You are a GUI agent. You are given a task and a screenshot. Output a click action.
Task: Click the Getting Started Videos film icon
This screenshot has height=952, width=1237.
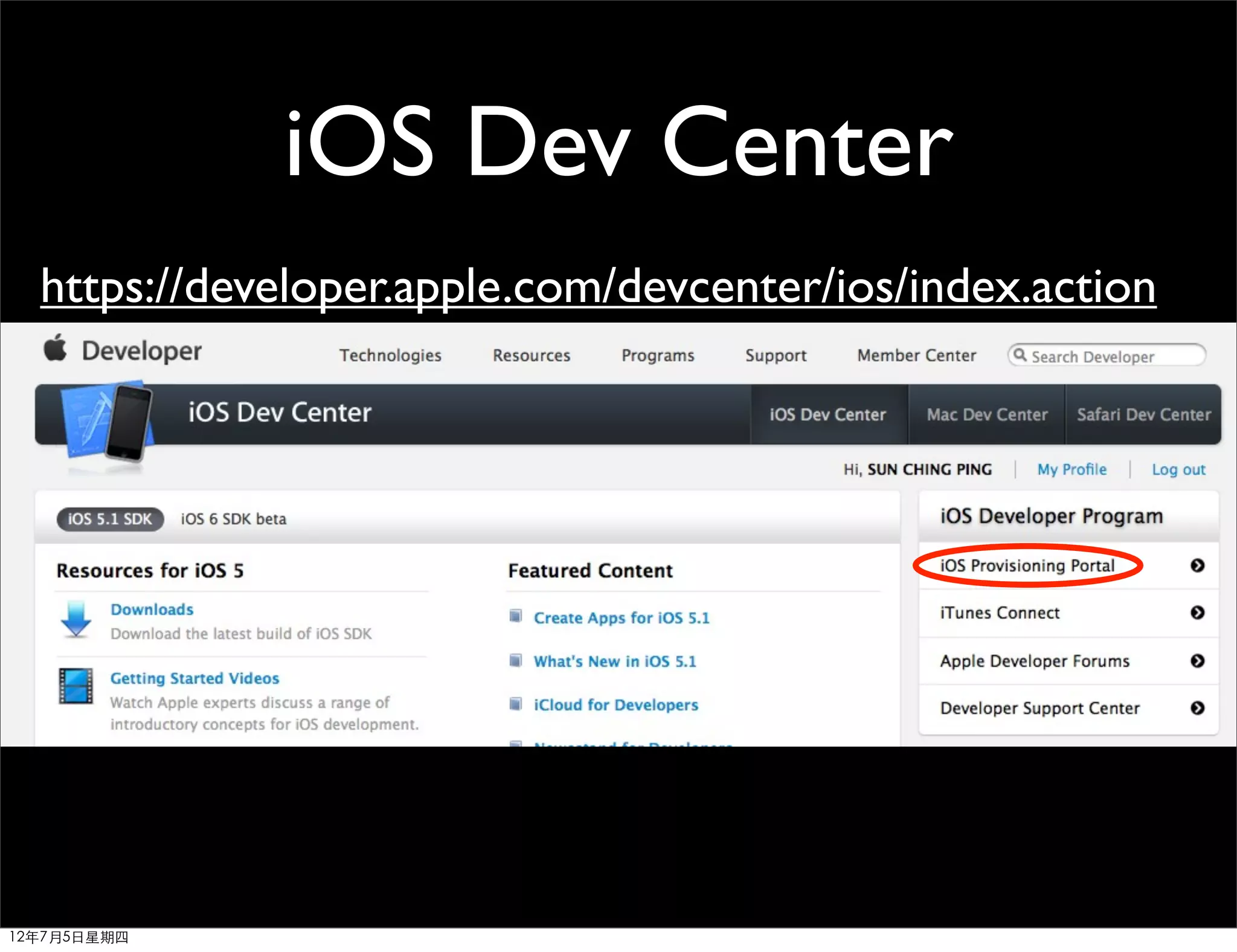[x=76, y=686]
